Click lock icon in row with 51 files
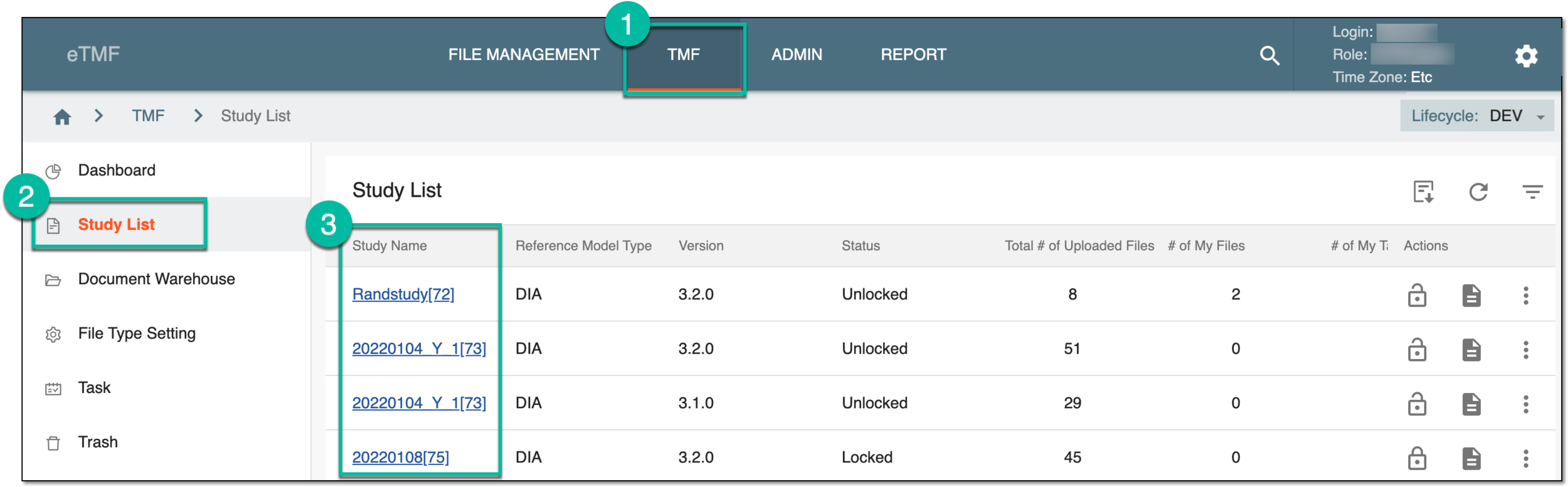Viewport: 1568px width, 487px height. (1417, 349)
